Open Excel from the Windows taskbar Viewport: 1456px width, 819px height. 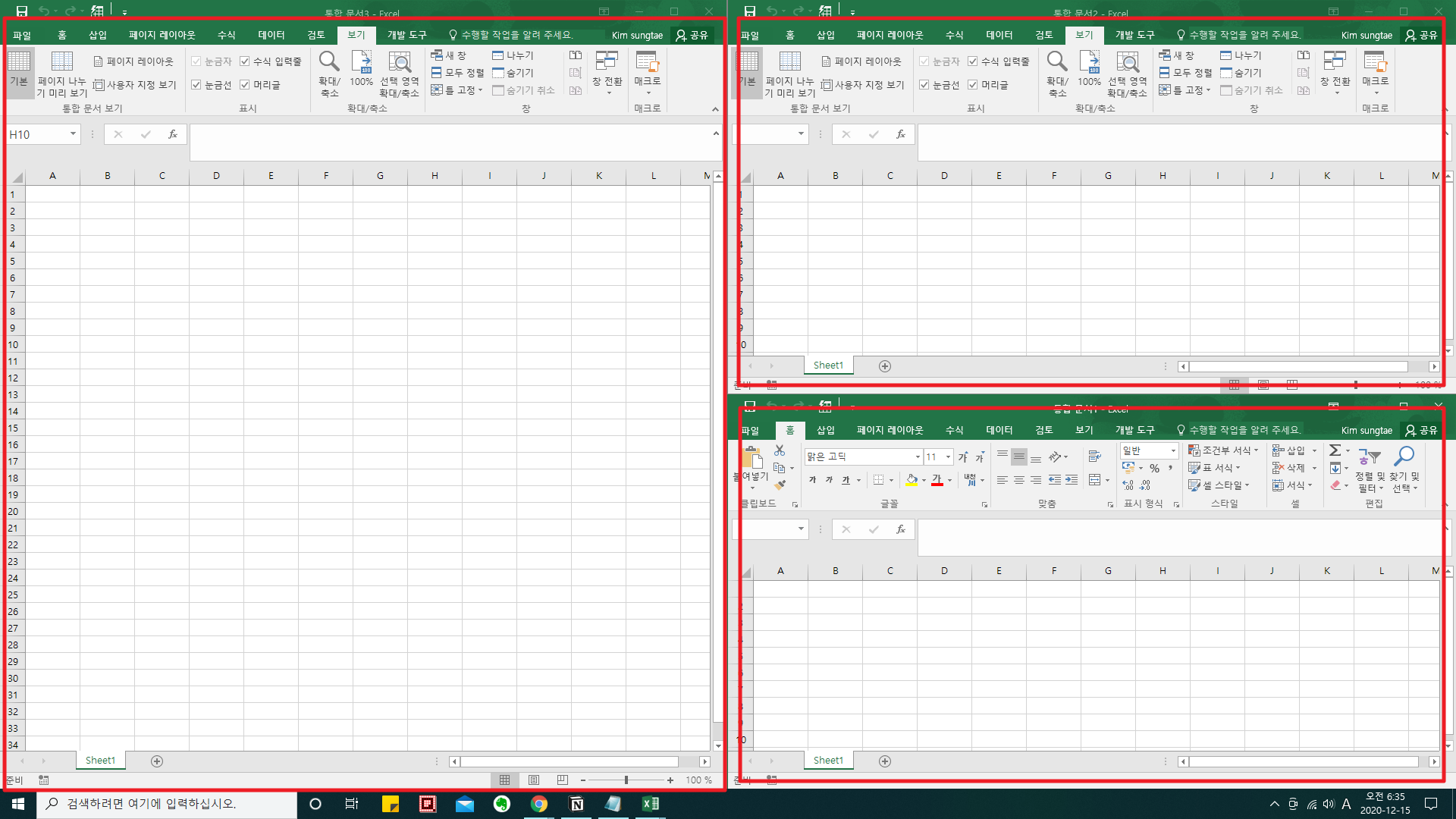click(x=651, y=804)
